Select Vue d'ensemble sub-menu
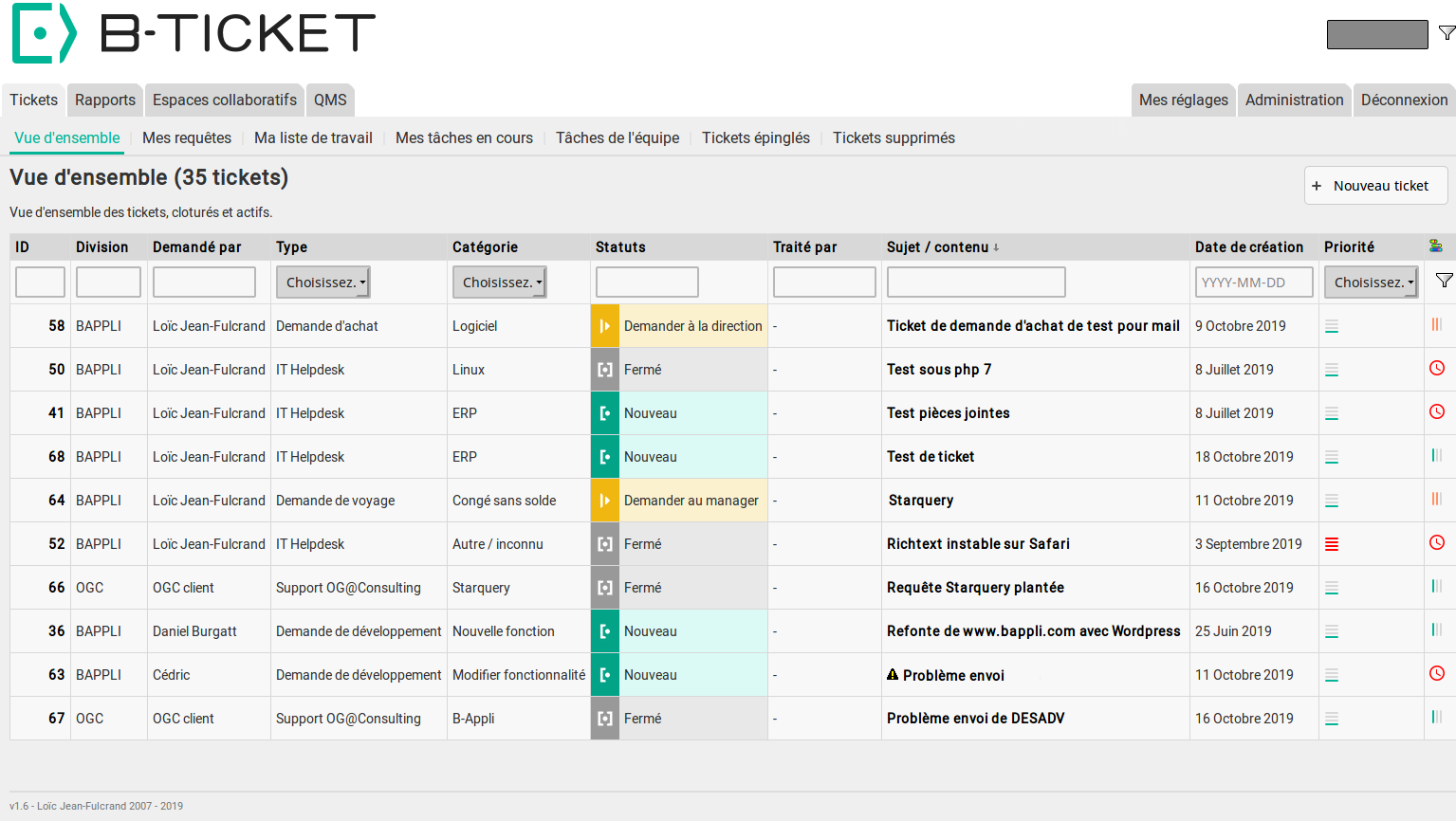Viewport: 1456px width, 821px height. [x=67, y=137]
